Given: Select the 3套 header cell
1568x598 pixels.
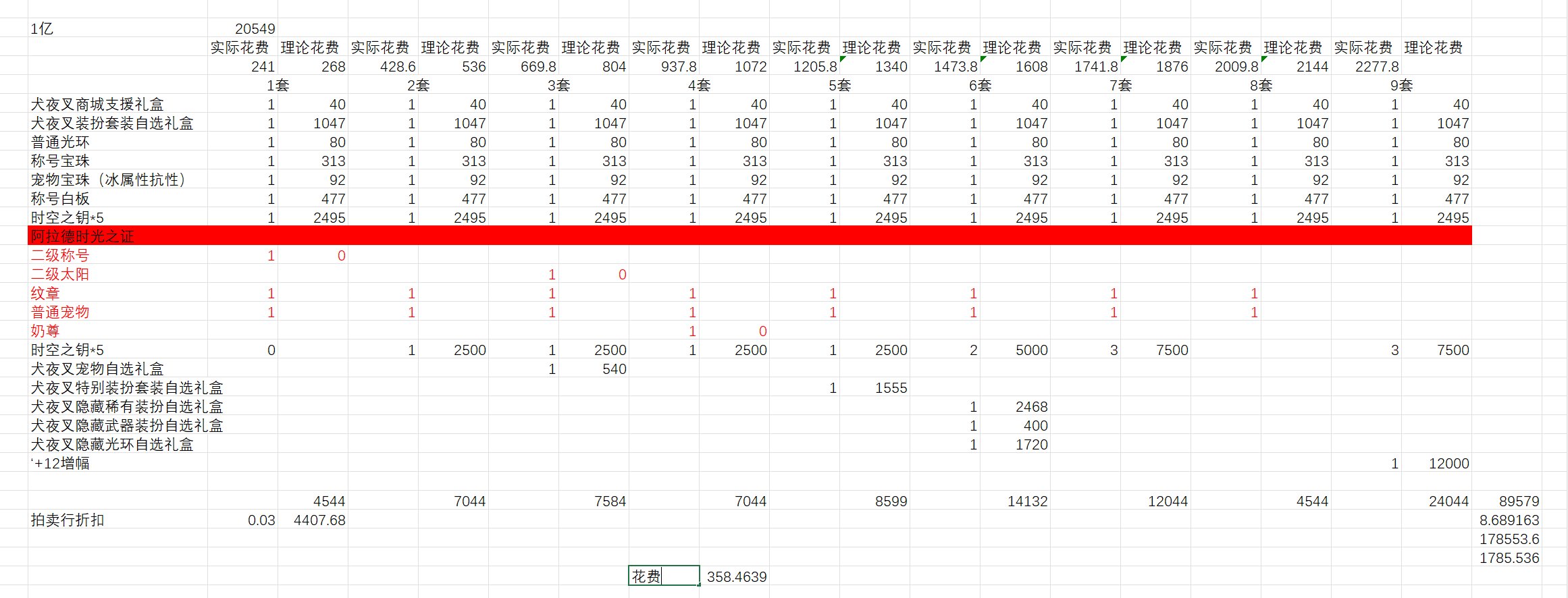Looking at the screenshot, I should point(559,86).
